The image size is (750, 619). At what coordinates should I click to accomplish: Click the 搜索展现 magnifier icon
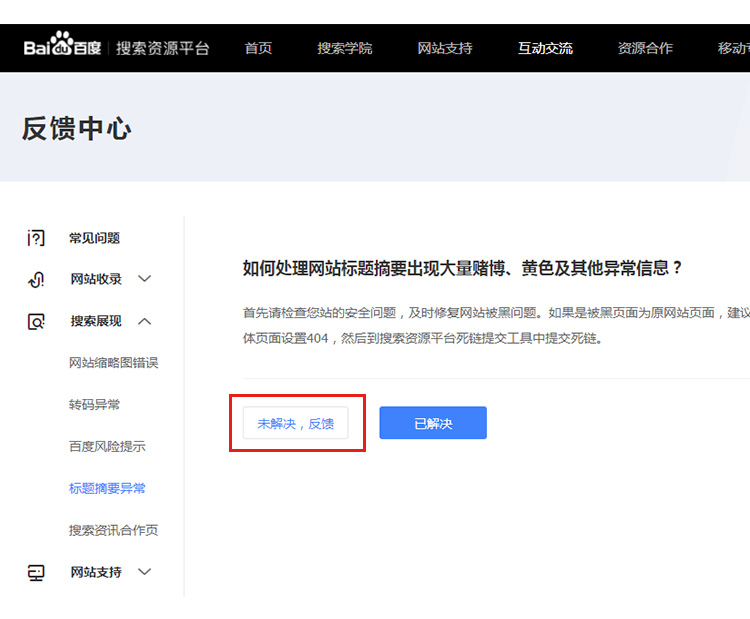click(36, 322)
